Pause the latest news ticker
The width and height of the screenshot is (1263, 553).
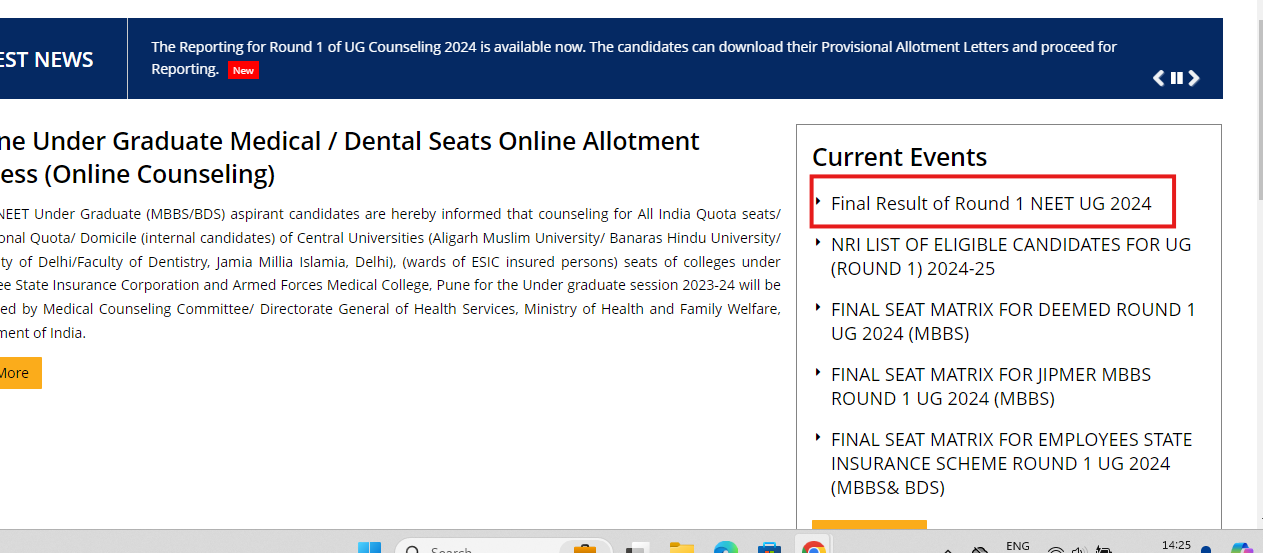click(x=1177, y=78)
